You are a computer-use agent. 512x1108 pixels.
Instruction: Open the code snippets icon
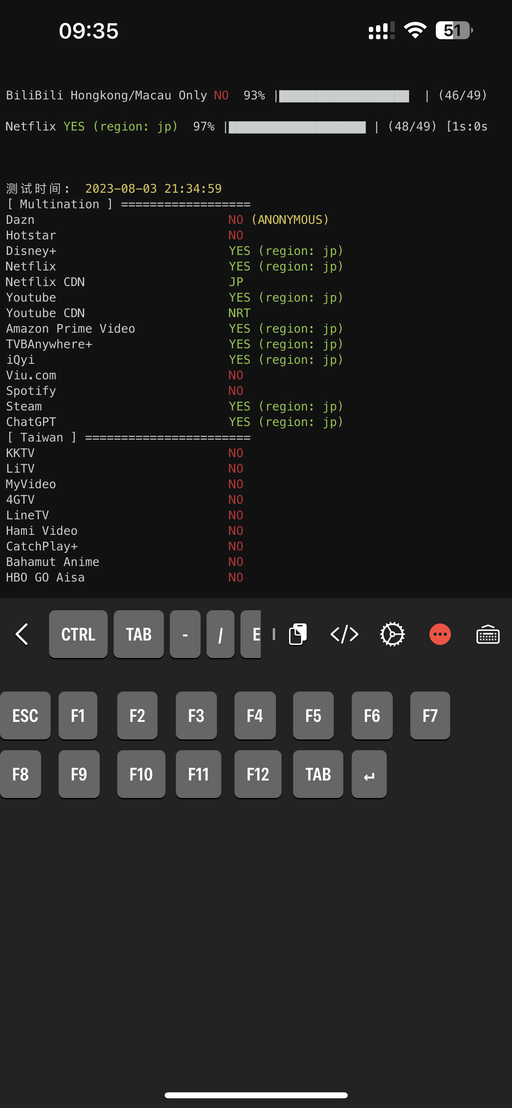[345, 634]
